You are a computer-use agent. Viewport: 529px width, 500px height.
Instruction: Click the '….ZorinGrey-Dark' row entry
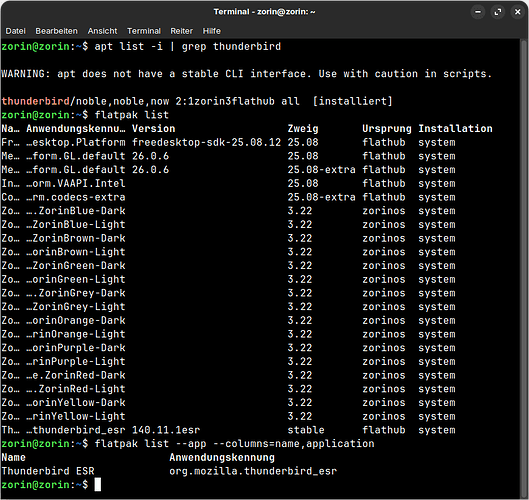coord(76,293)
